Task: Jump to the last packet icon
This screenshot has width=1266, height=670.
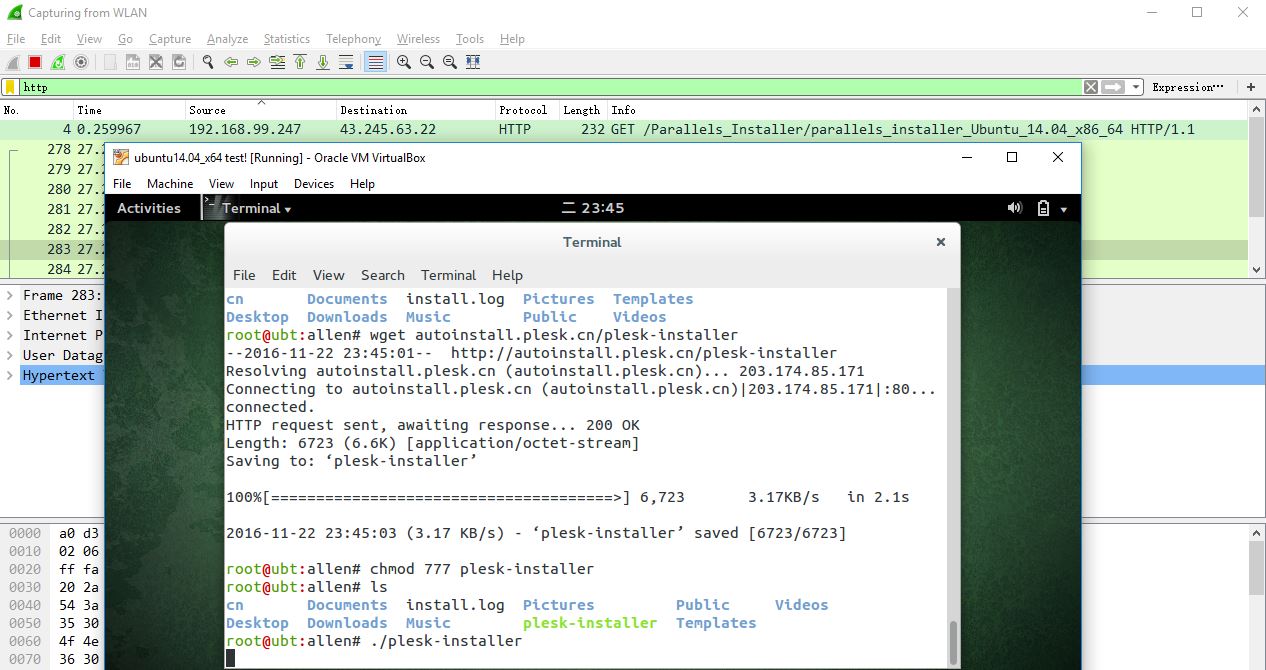Action: [x=322, y=62]
